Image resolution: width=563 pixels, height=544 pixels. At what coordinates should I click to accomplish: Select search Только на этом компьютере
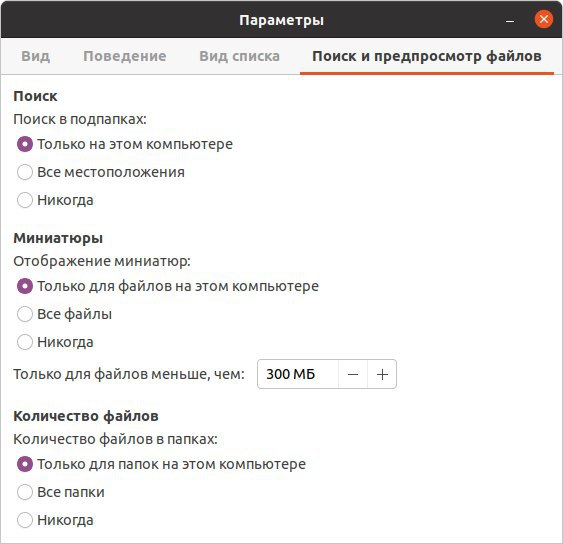pyautogui.click(x=125, y=144)
